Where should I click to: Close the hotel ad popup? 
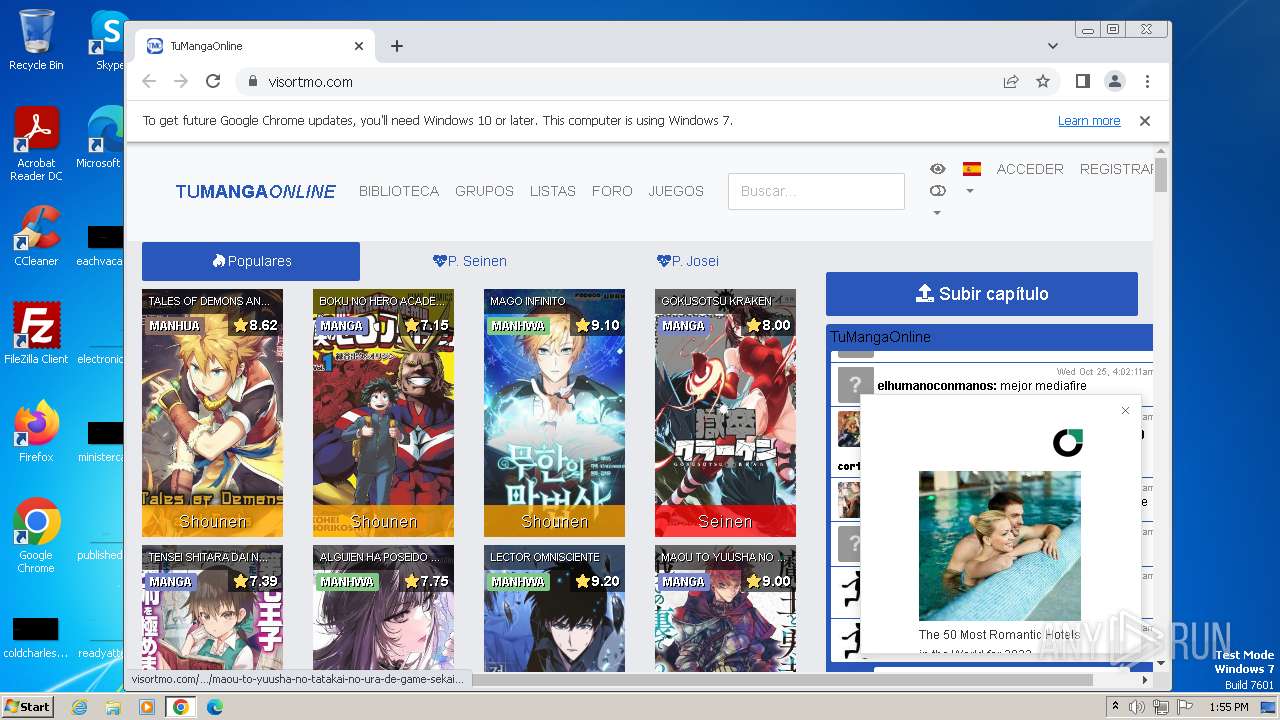click(x=1125, y=411)
